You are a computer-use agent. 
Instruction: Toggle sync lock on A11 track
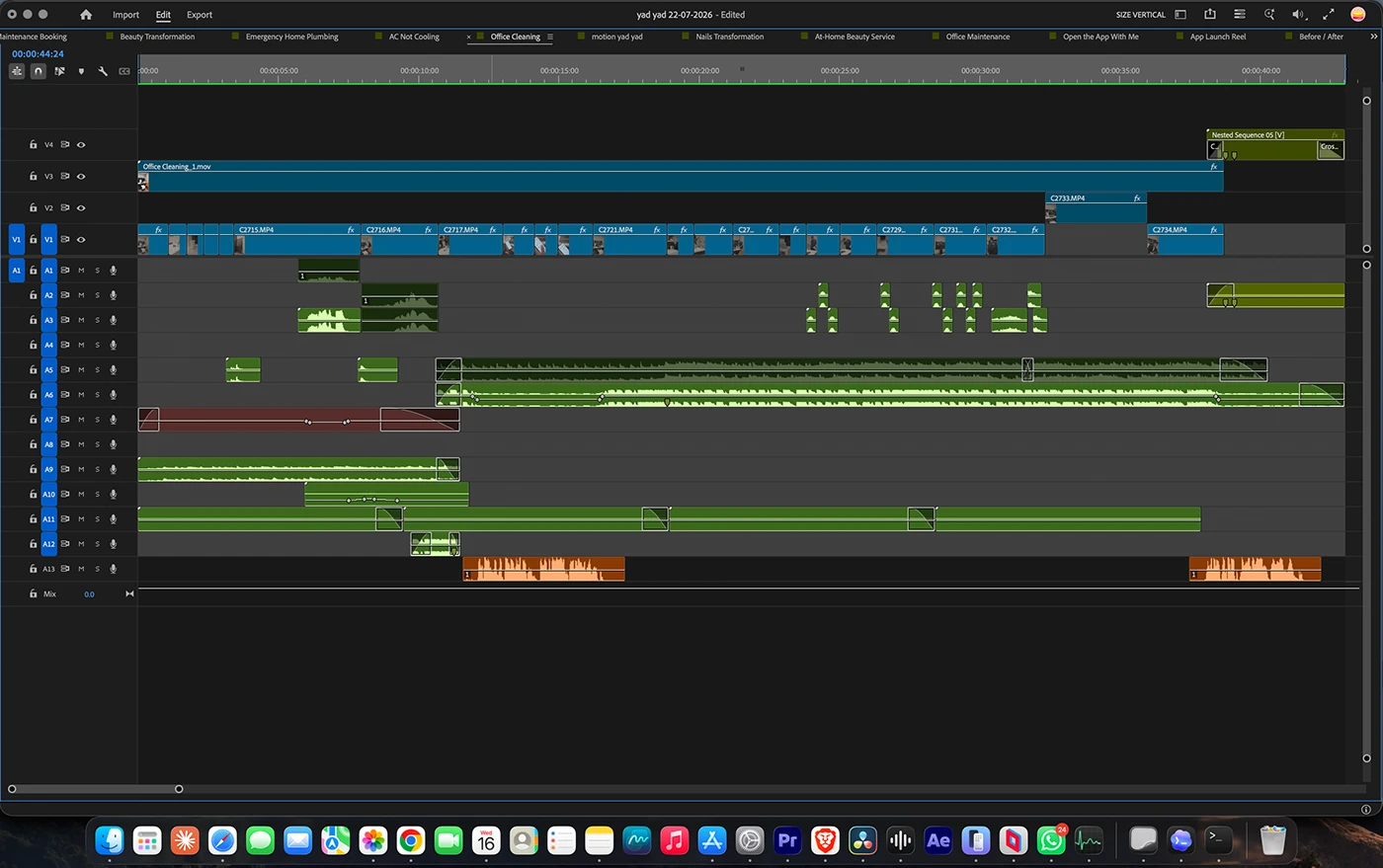(x=65, y=519)
